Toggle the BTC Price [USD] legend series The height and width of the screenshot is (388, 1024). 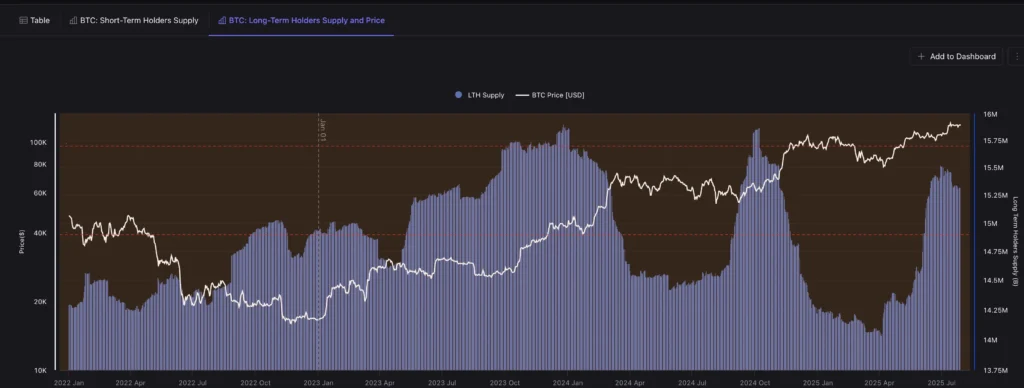click(x=550, y=95)
